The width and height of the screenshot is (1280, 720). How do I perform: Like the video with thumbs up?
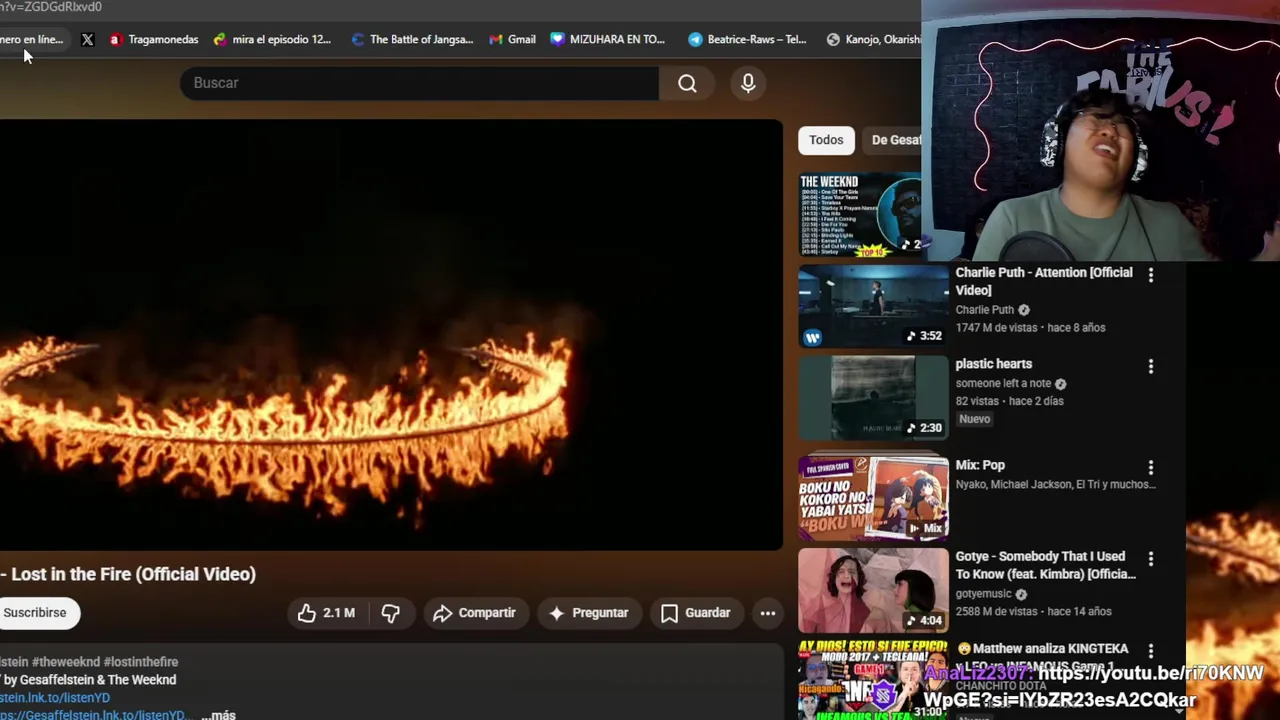(327, 613)
